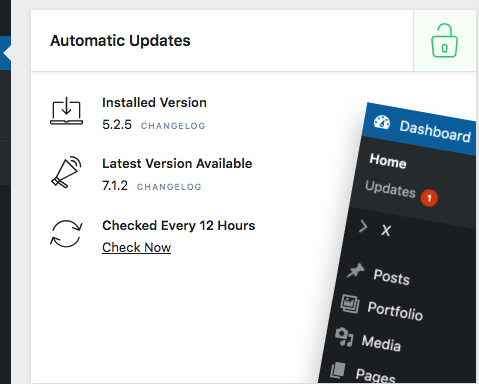This screenshot has height=384, width=479.
Task: Click the megaphone icon beside Latest Version Available
Action: (66, 172)
